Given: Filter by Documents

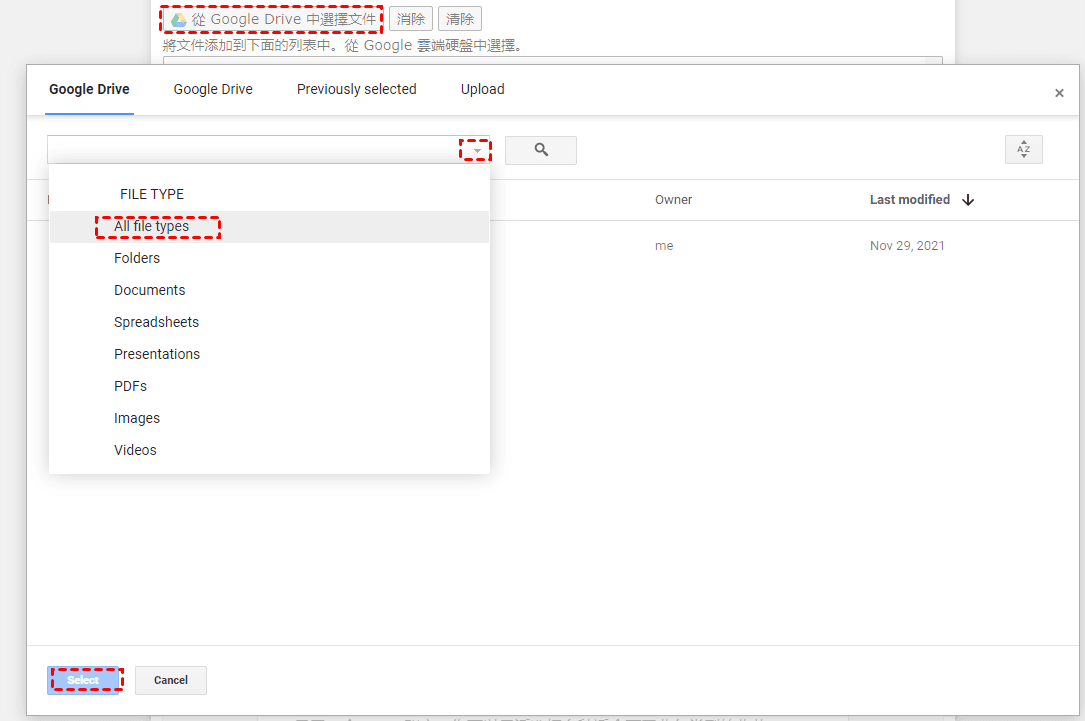Looking at the screenshot, I should pyautogui.click(x=269, y=290).
